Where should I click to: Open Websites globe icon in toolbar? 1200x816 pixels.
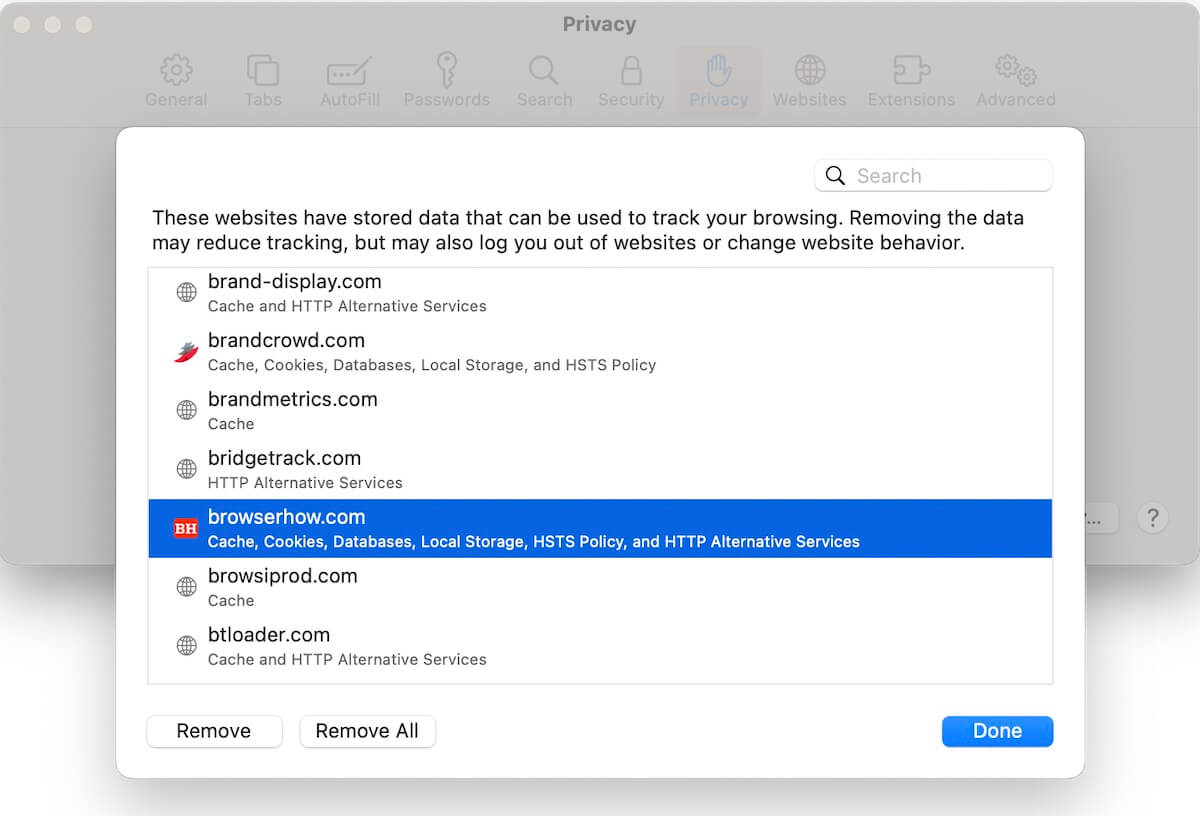pos(810,70)
